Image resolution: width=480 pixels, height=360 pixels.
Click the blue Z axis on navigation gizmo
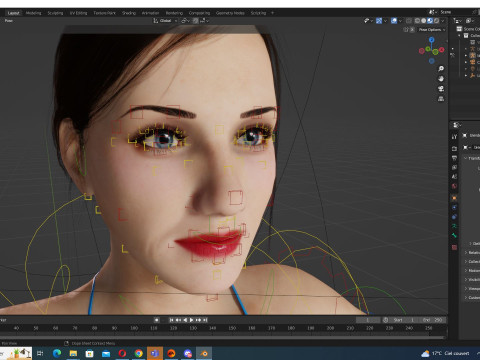(432, 40)
